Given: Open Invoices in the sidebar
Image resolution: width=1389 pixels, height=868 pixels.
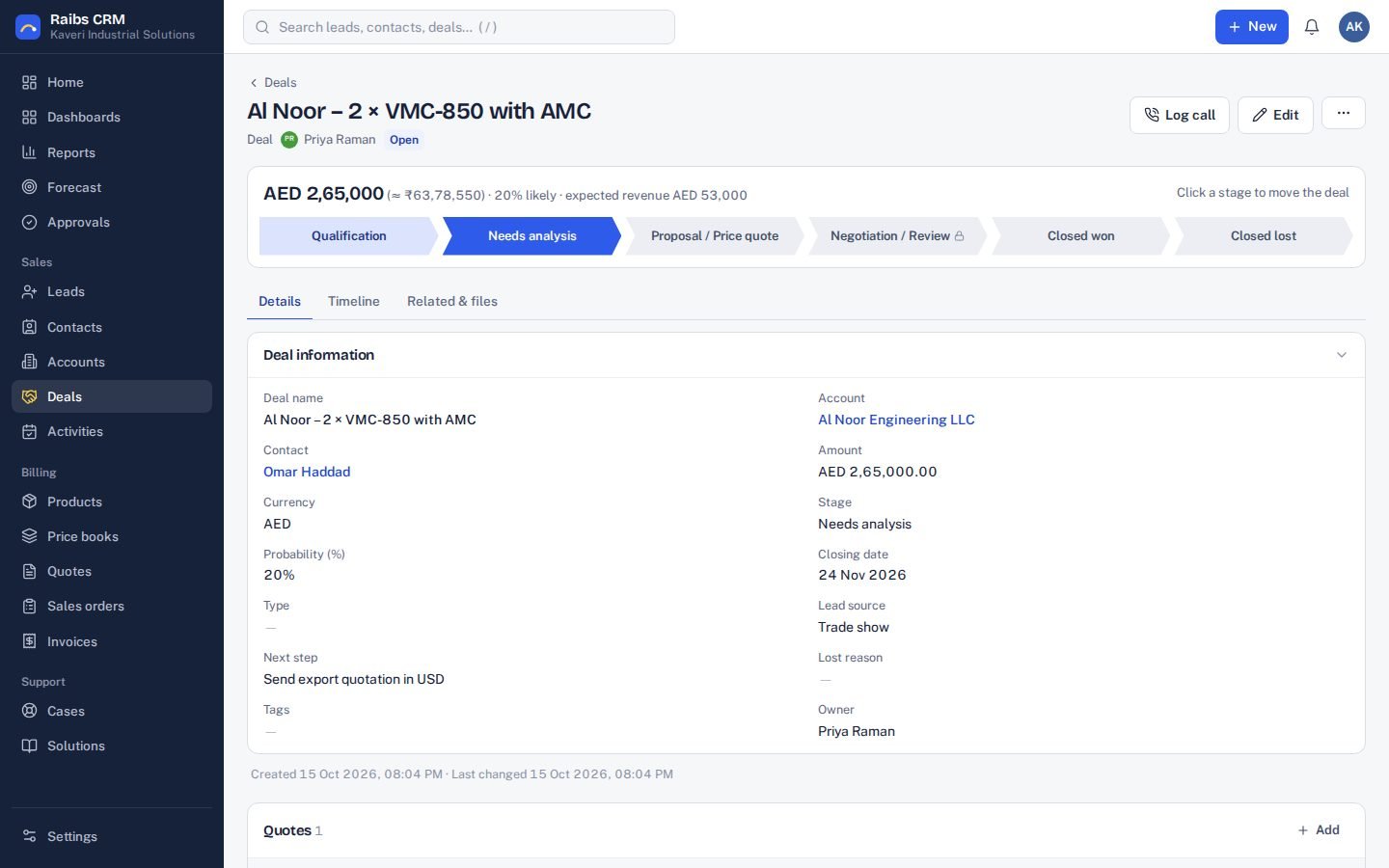Looking at the screenshot, I should coord(112,641).
